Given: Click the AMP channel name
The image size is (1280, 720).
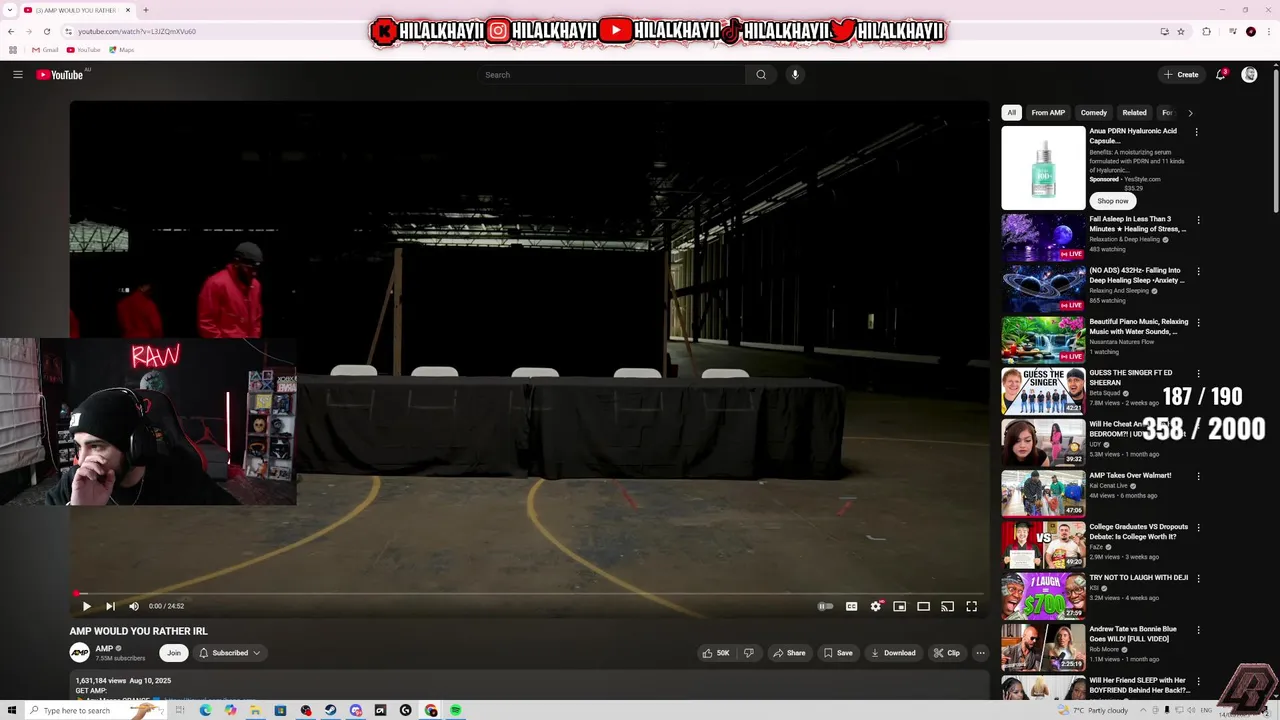Looking at the screenshot, I should [x=104, y=649].
